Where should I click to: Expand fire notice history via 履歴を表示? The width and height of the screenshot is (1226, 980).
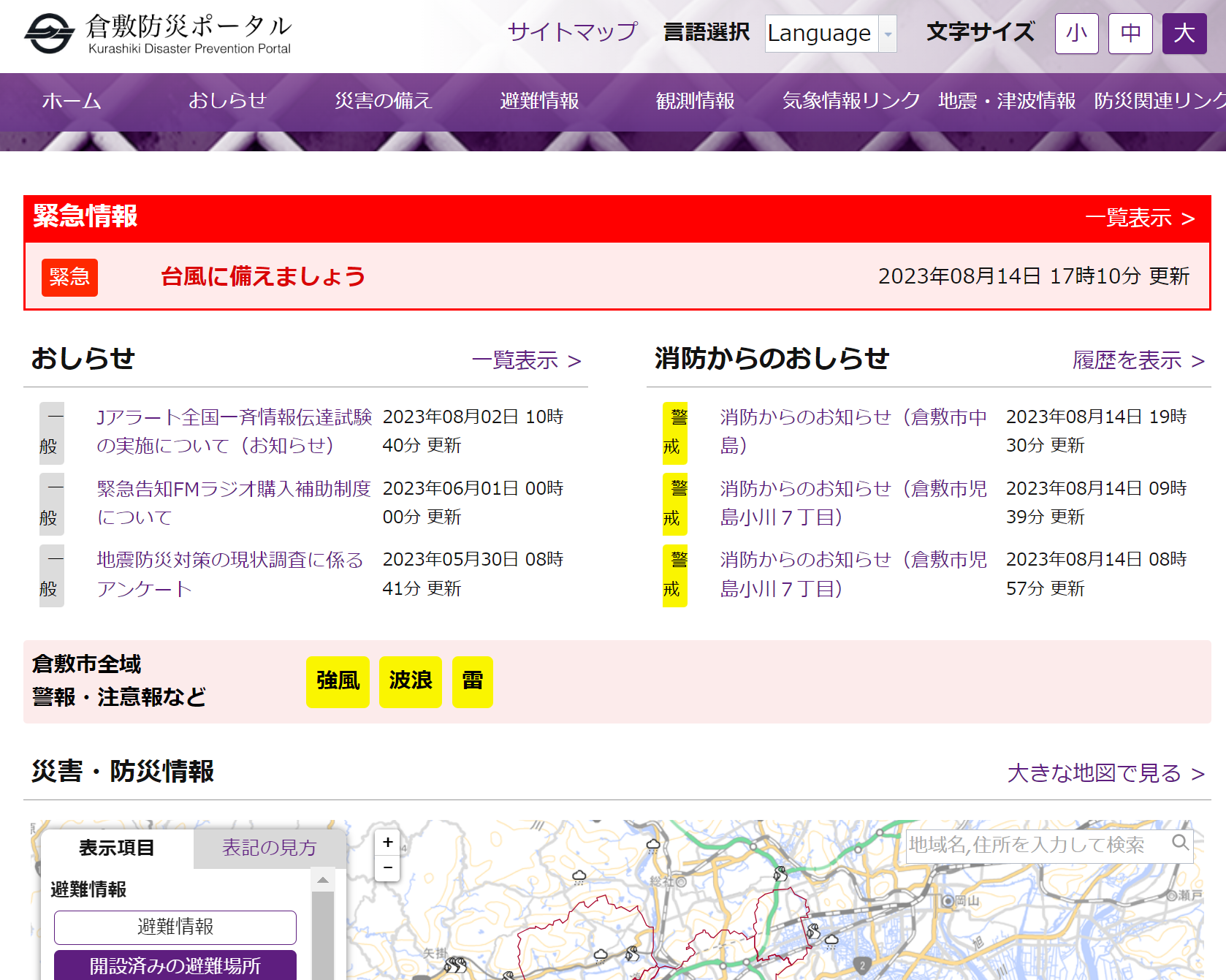point(1138,360)
